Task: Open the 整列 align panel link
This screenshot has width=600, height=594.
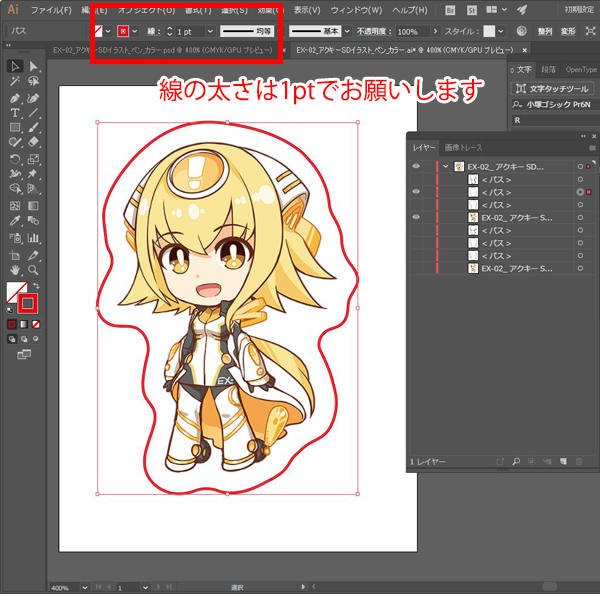Action: pyautogui.click(x=545, y=31)
